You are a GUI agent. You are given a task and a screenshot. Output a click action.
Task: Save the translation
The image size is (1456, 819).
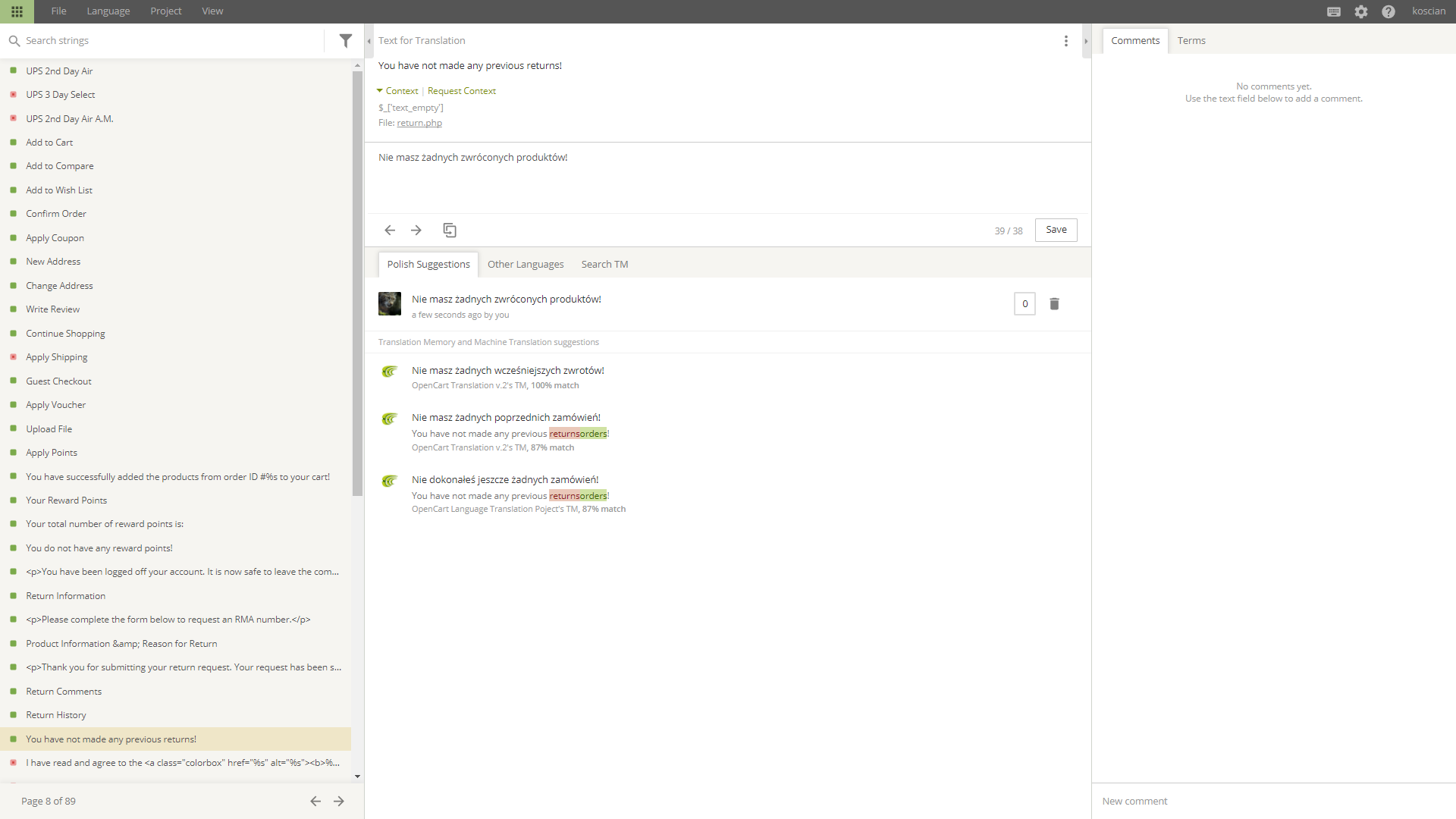(x=1056, y=230)
